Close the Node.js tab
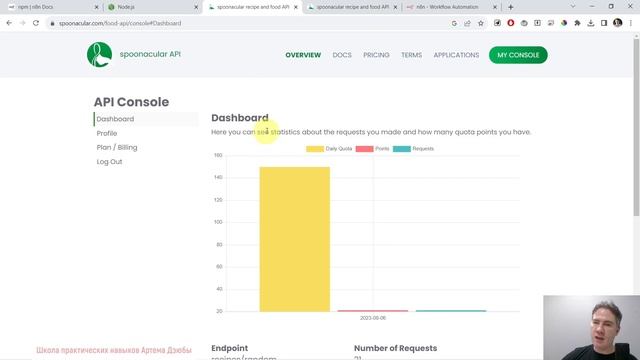 click(x=196, y=7)
